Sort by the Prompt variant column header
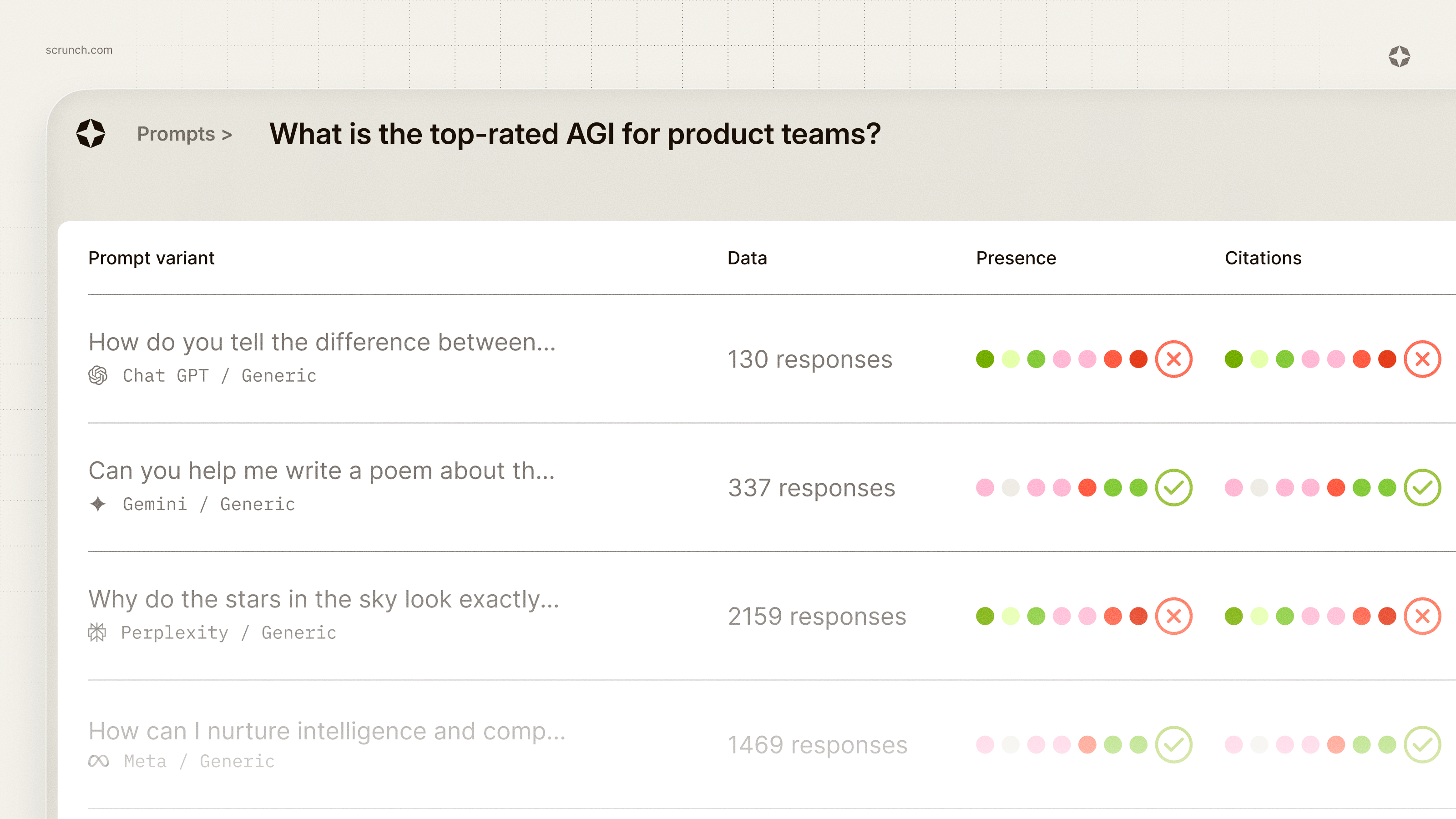 (152, 258)
